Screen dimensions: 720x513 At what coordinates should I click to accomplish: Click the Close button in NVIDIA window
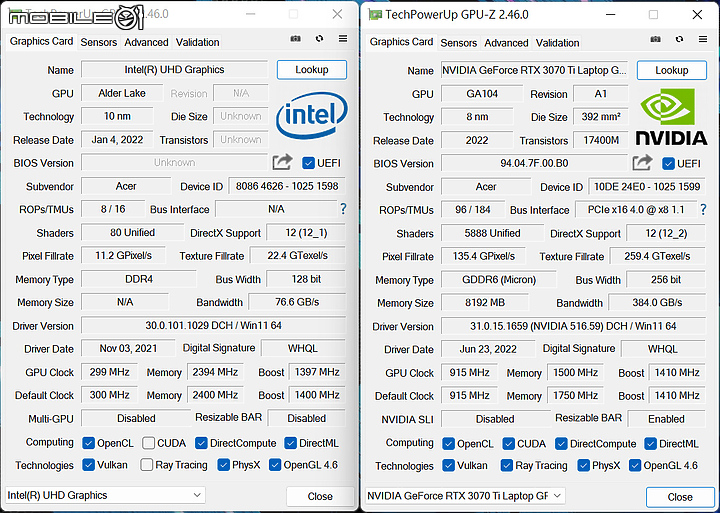pos(680,497)
